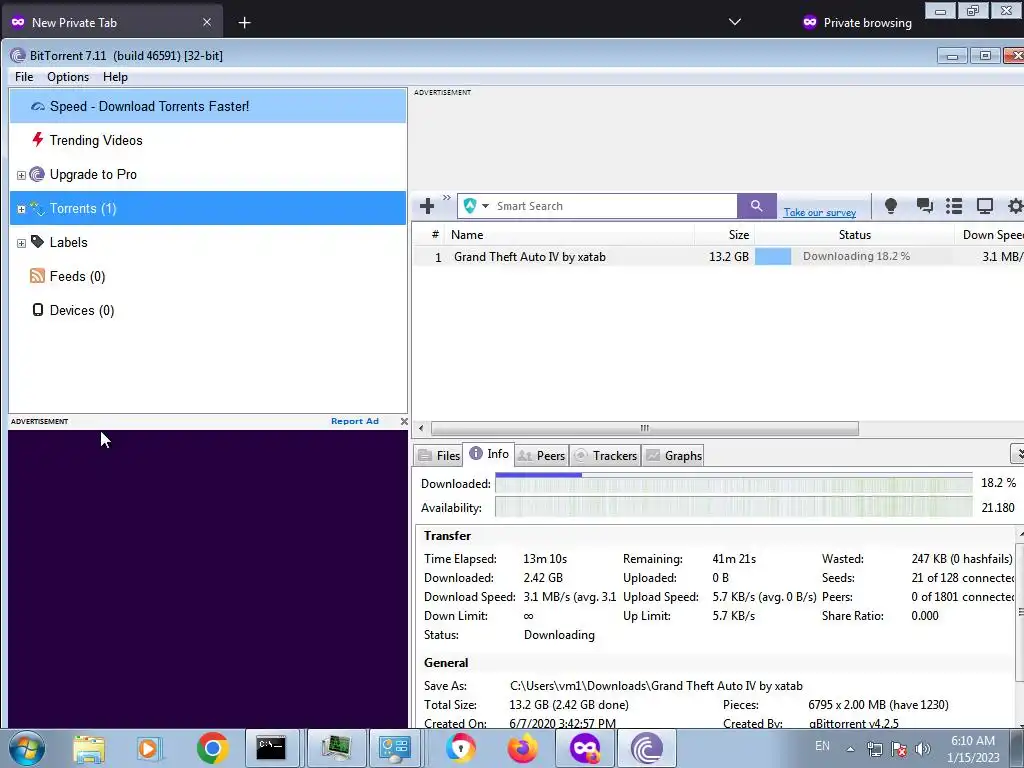Expand toolbar overflow chevron next to plus
This screenshot has width=1024, height=768.
click(447, 197)
